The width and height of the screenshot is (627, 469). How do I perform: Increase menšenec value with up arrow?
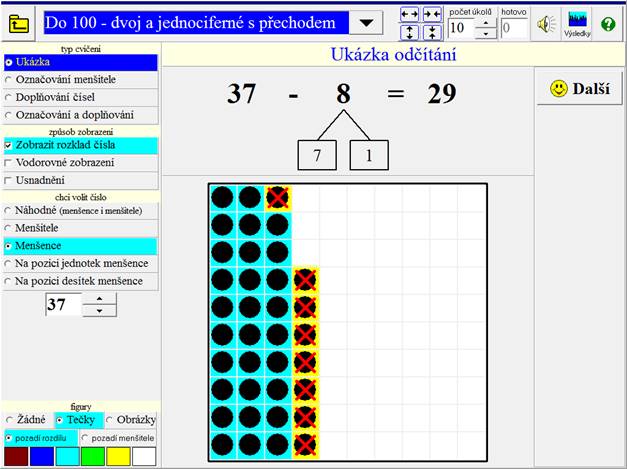point(100,299)
